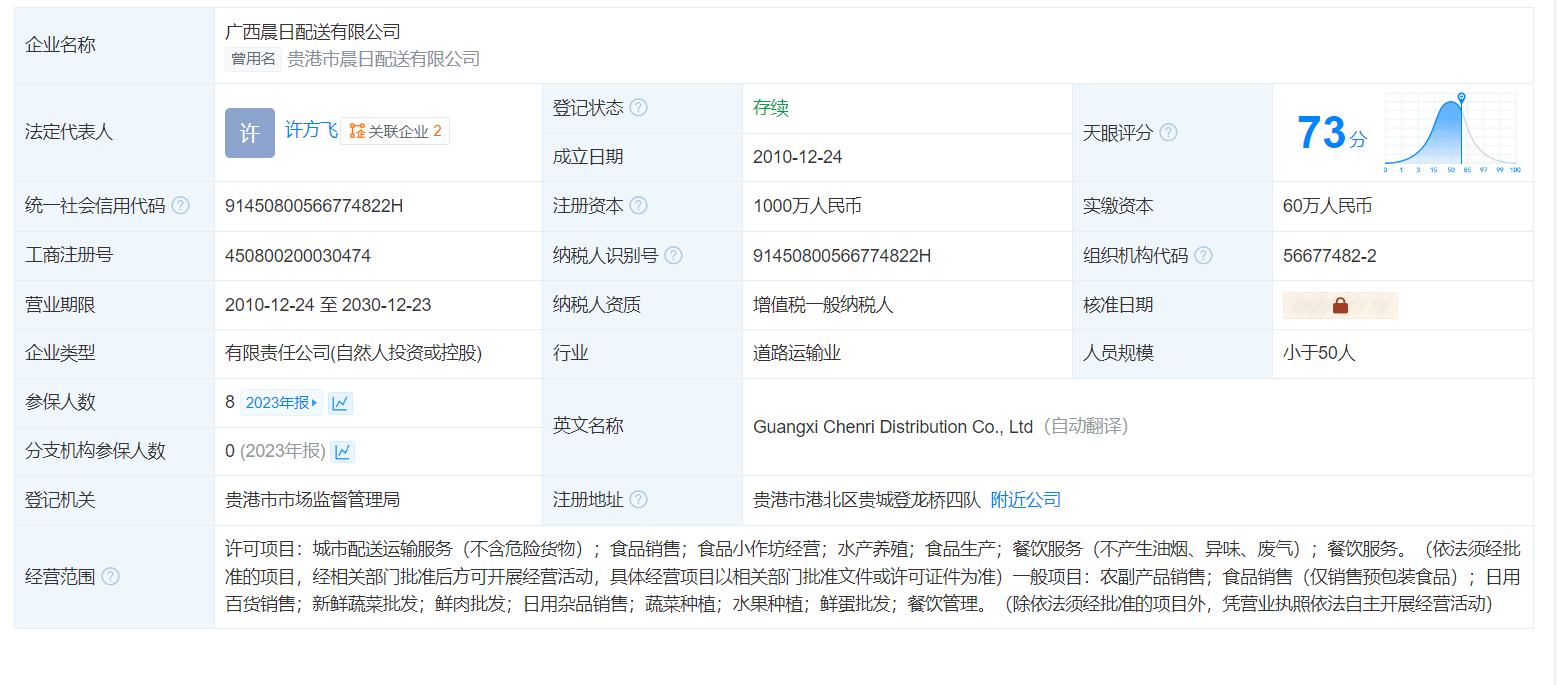This screenshot has width=1557, height=685.
Task: Click industry value 道路运输业
Action: point(797,353)
